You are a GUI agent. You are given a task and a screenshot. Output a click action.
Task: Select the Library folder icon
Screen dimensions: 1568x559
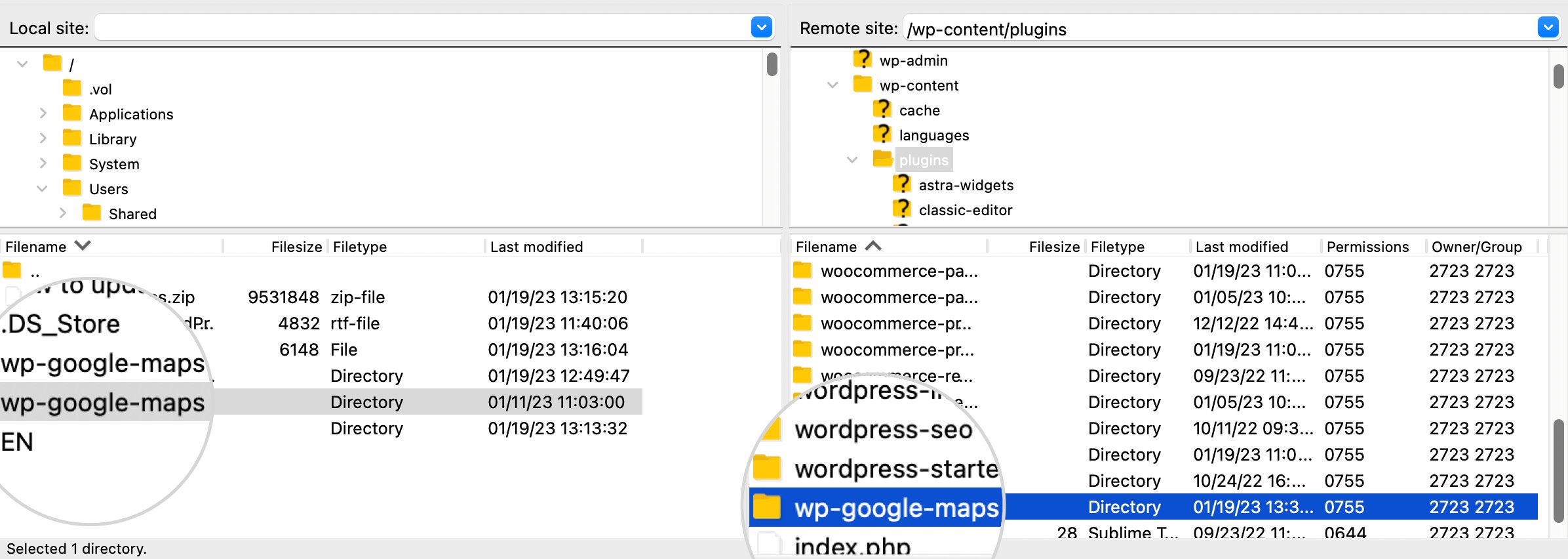point(72,138)
